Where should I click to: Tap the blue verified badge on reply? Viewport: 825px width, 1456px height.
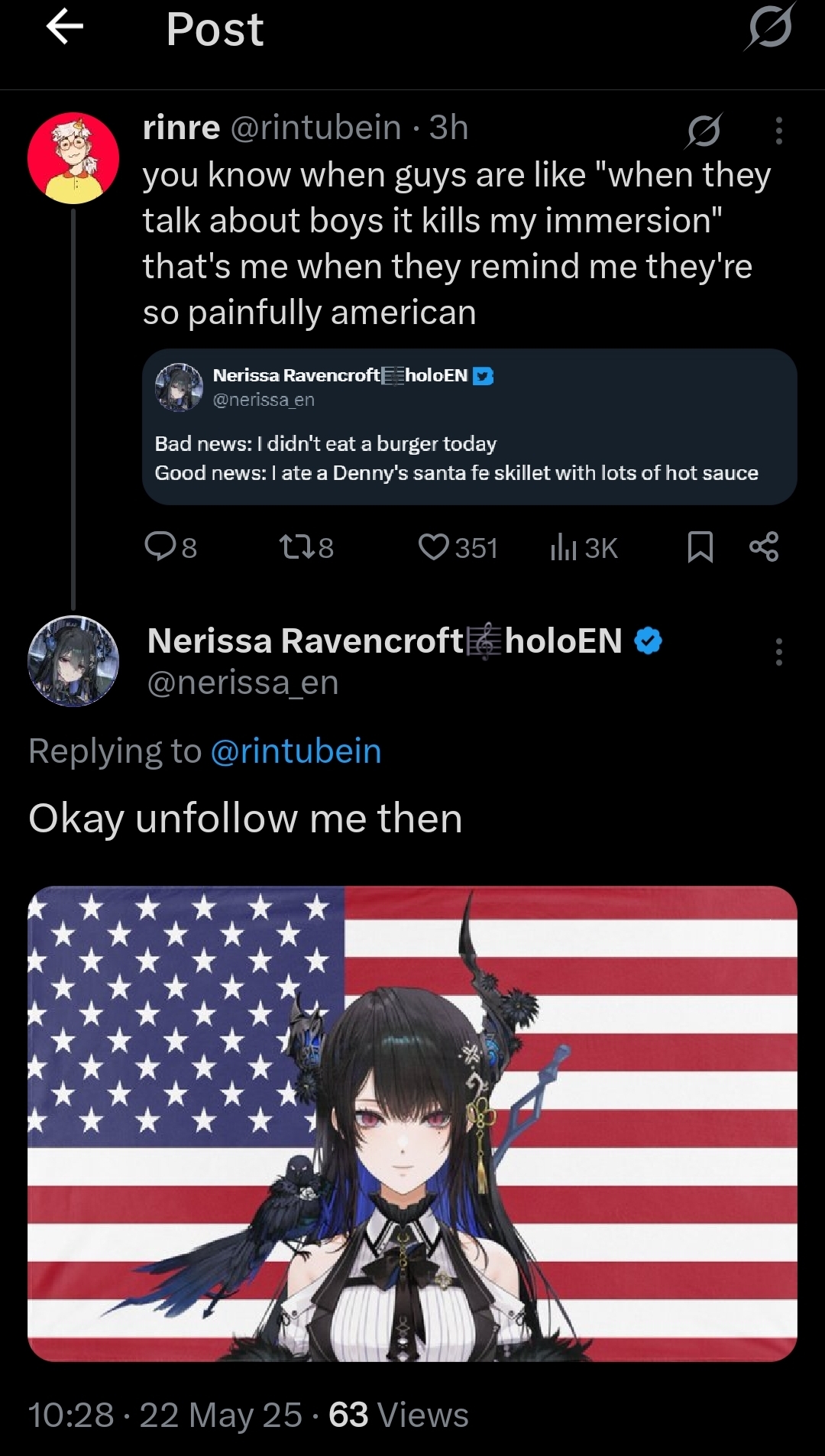[x=649, y=641]
